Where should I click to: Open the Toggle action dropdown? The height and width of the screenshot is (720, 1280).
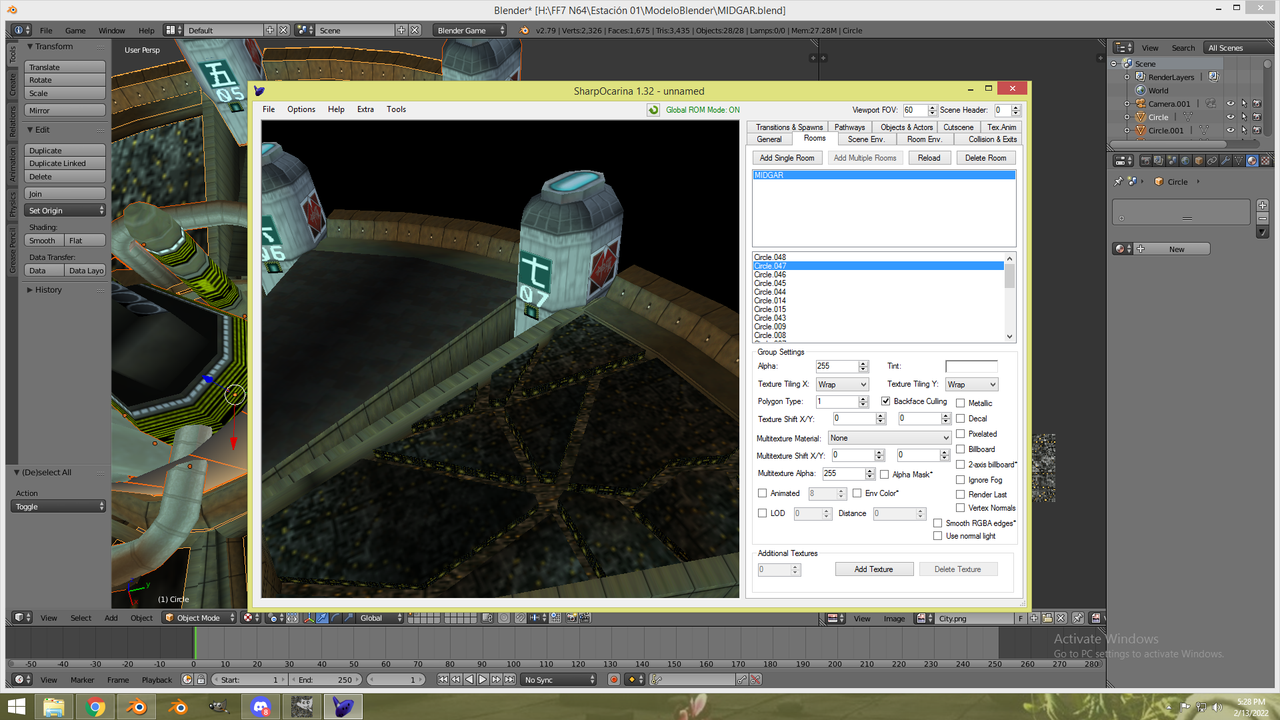tap(60, 507)
